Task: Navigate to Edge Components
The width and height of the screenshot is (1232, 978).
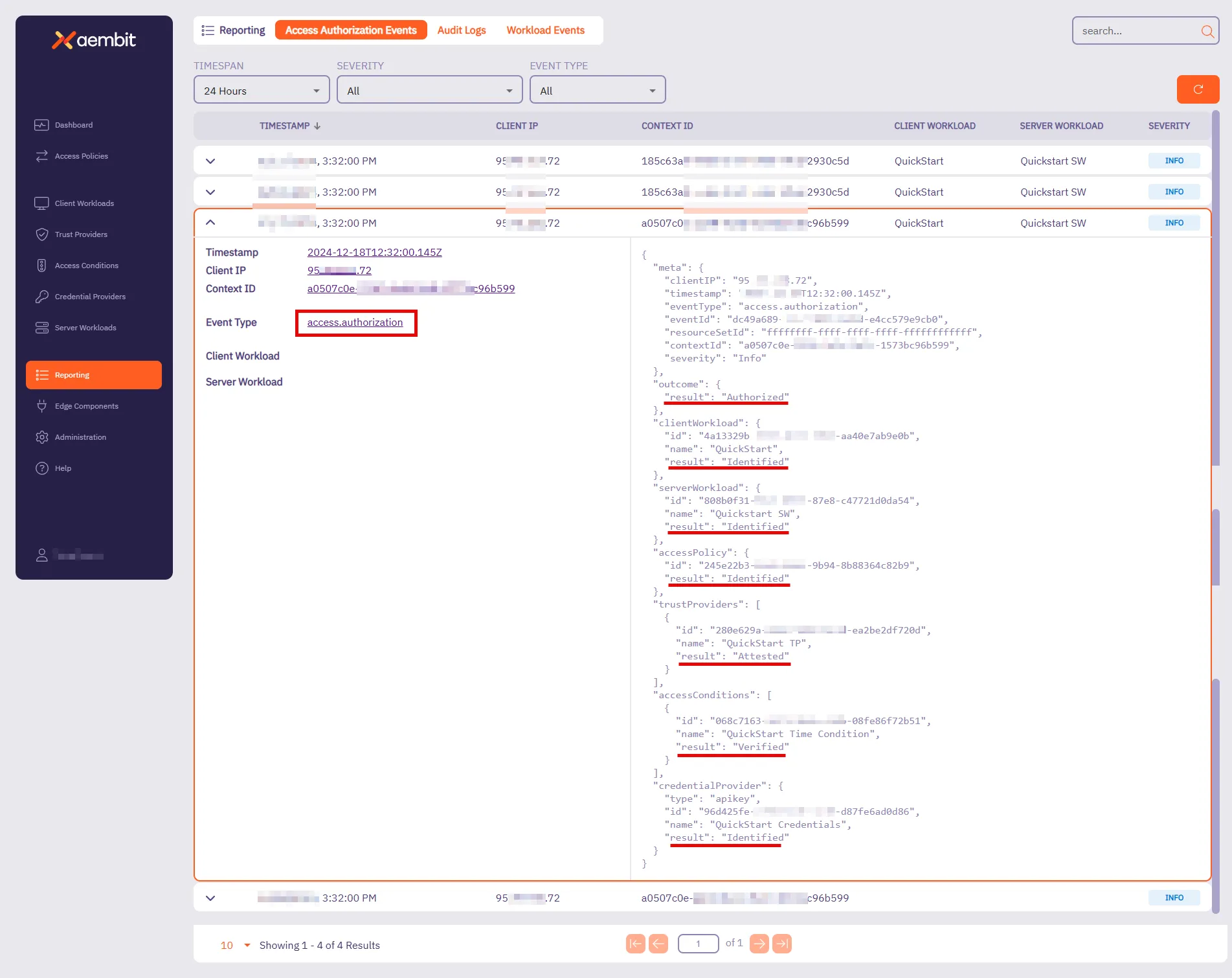Action: [86, 406]
